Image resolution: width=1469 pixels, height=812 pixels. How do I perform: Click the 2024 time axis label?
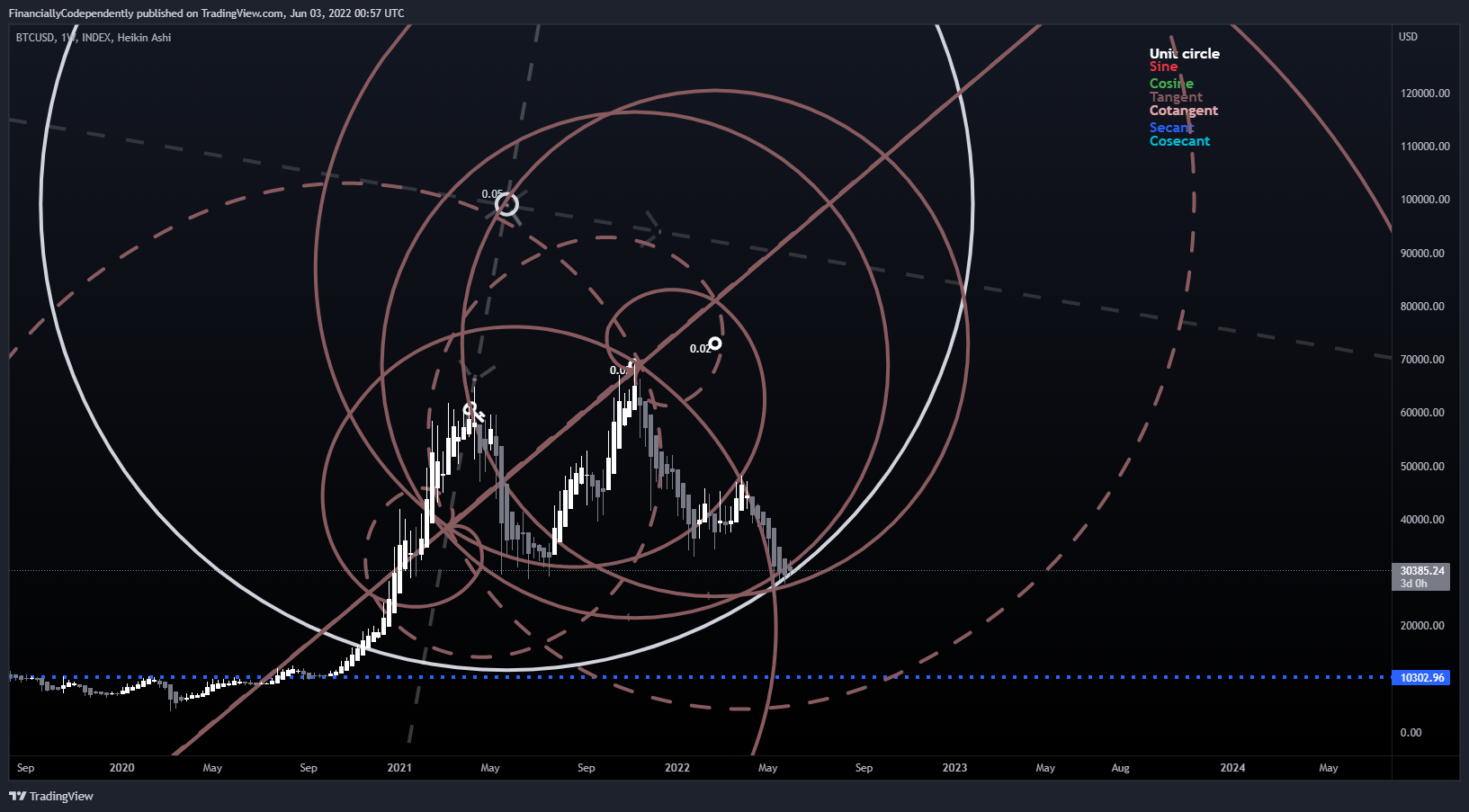[x=1232, y=768]
